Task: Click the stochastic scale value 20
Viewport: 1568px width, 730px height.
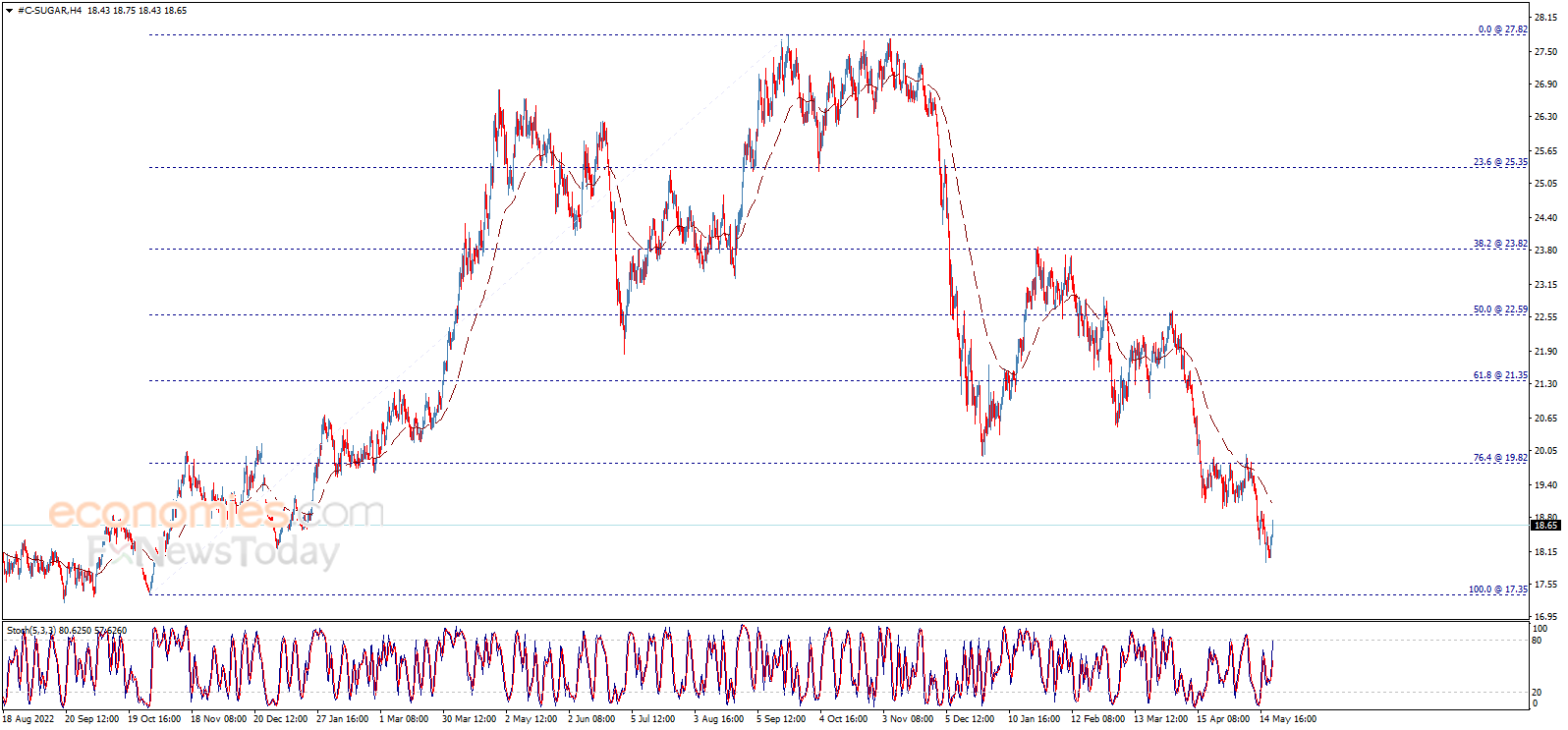Action: point(1538,692)
